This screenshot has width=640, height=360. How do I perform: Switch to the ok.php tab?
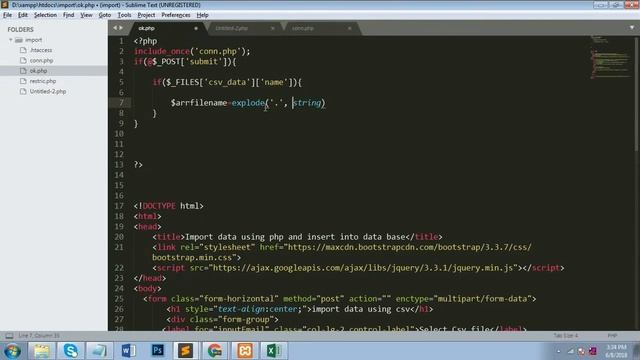(147, 28)
